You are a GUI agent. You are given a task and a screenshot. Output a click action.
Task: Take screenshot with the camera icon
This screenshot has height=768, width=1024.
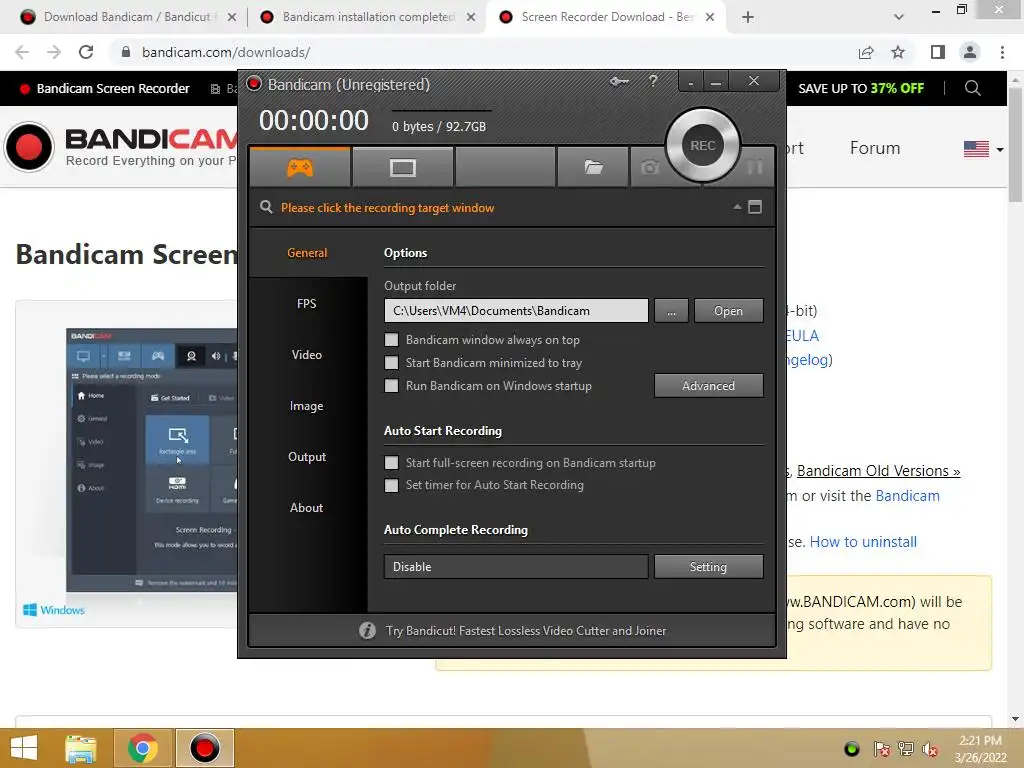pyautogui.click(x=649, y=168)
